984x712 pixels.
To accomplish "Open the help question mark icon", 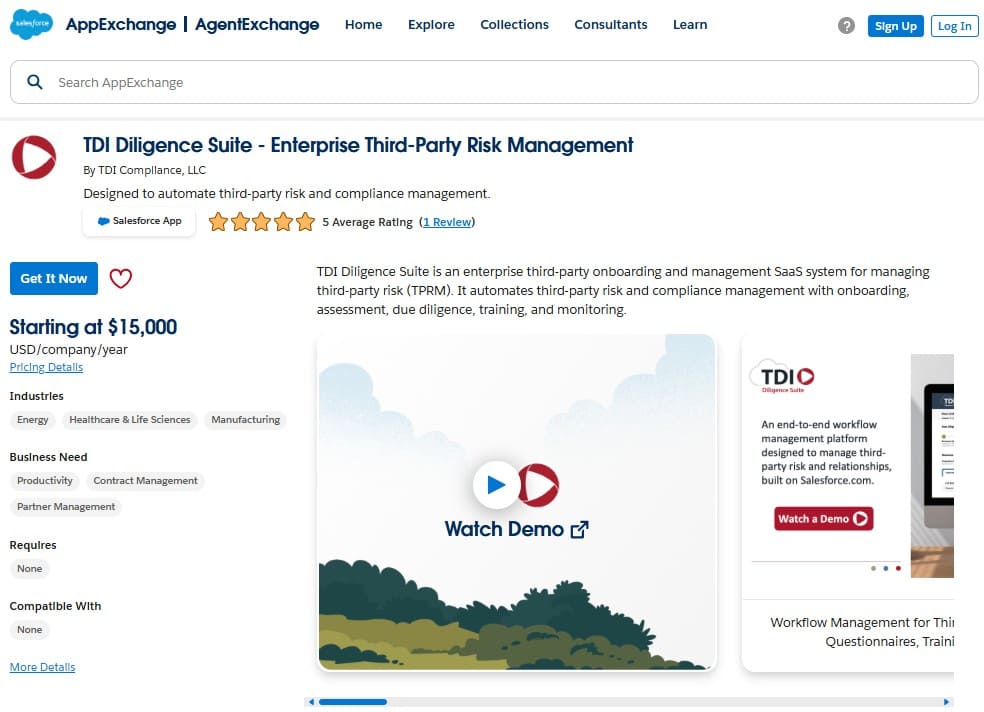I will [x=846, y=26].
